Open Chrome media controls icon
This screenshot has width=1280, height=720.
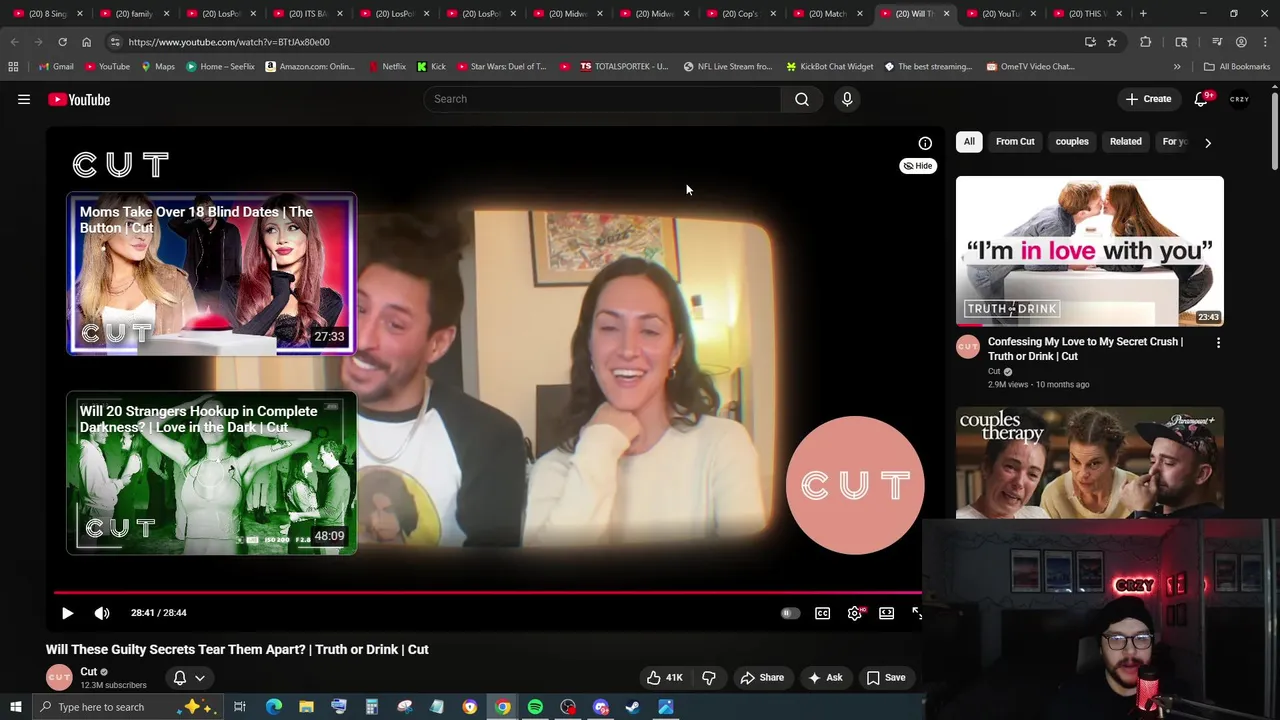click(x=1217, y=42)
